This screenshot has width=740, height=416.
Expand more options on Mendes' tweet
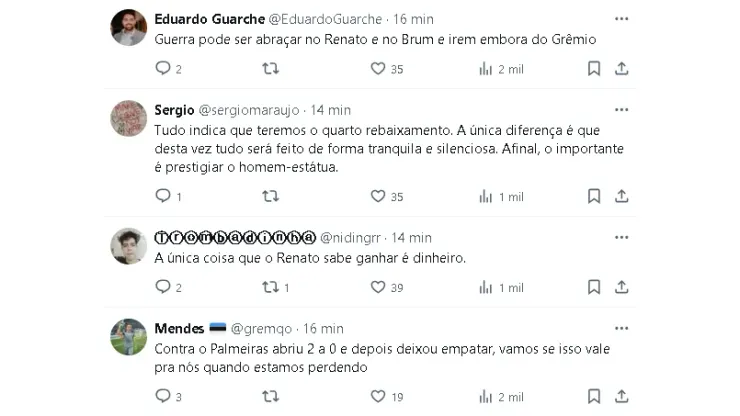pyautogui.click(x=621, y=328)
